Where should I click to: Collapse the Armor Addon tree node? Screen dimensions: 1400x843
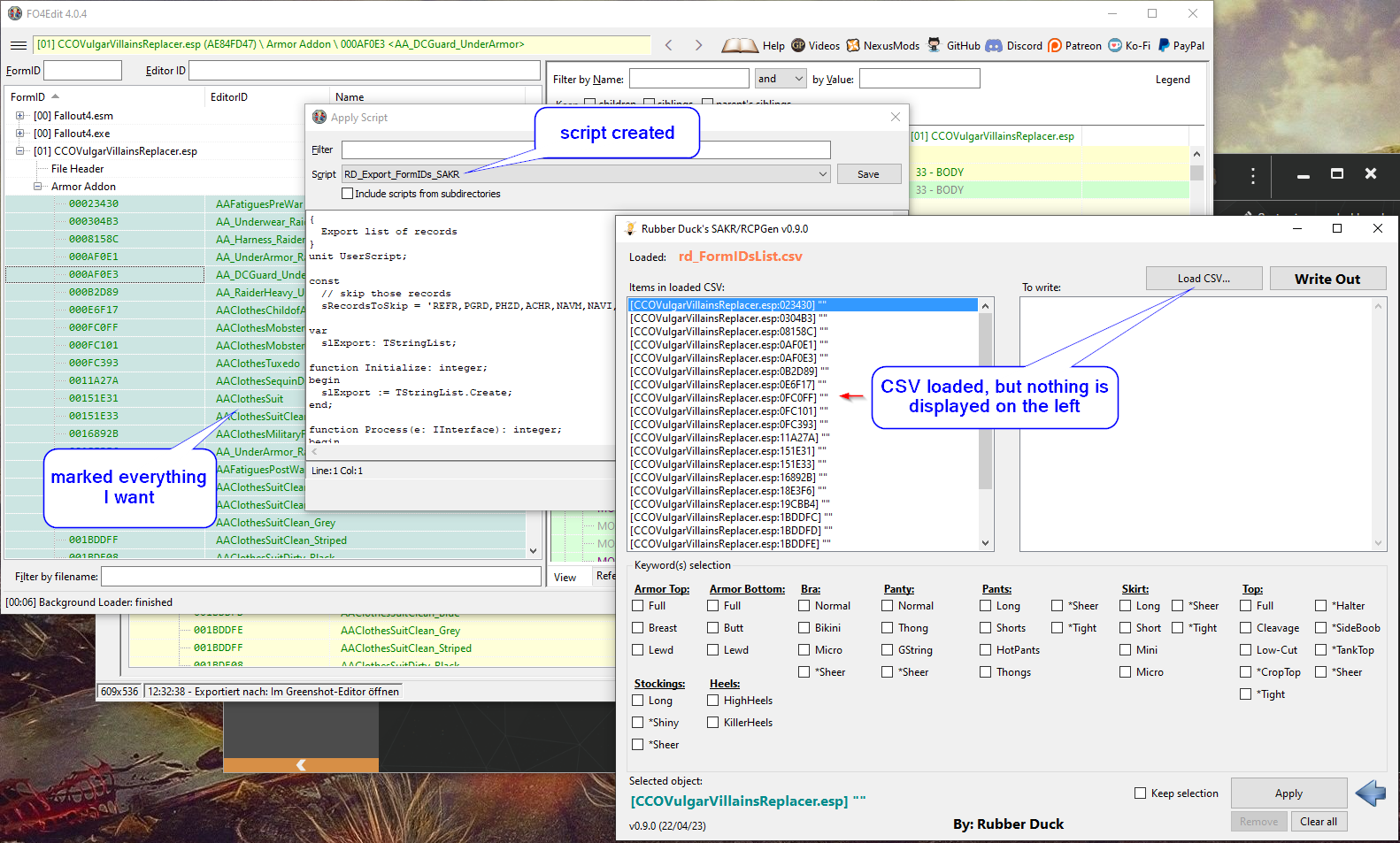pyautogui.click(x=37, y=187)
